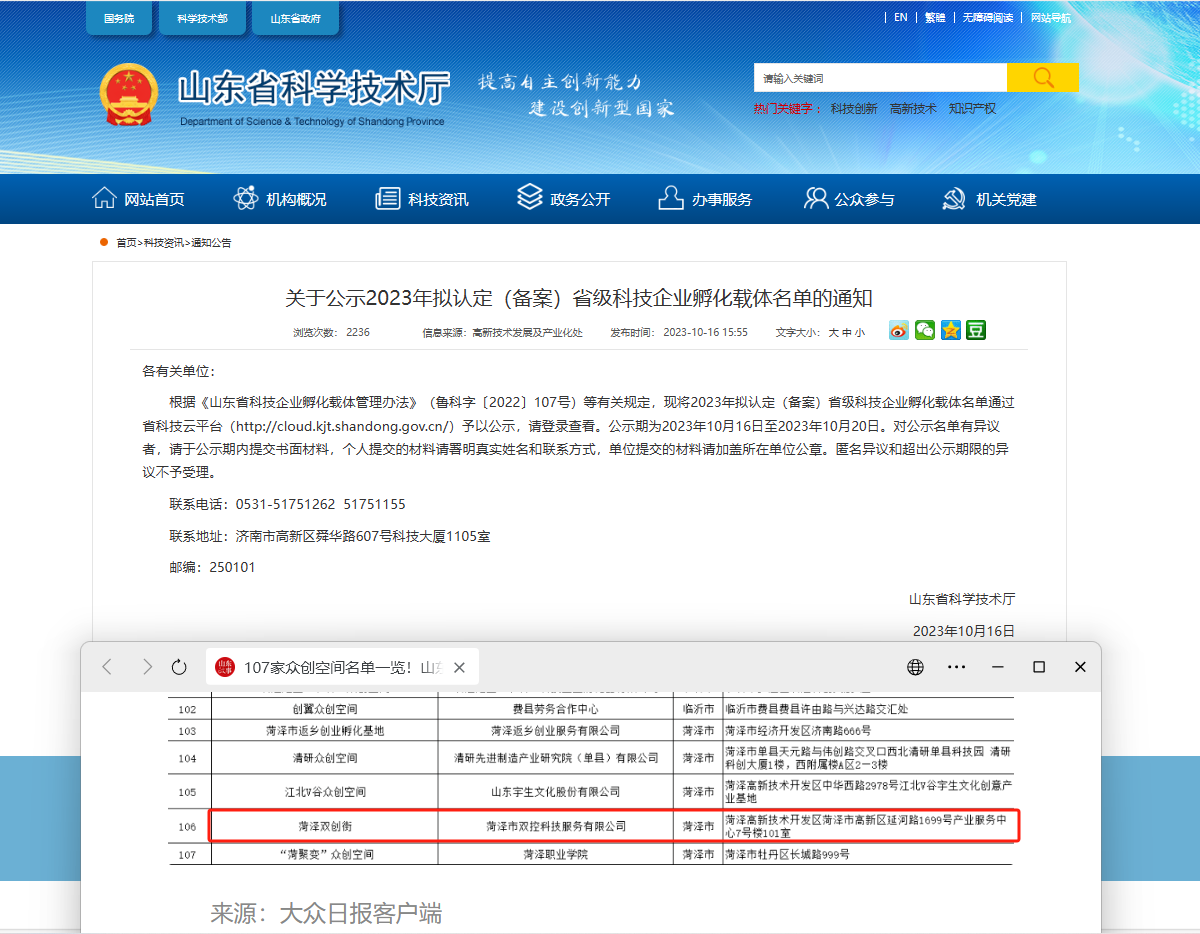
Task: Share to QQ Zone star icon
Action: tap(950, 330)
